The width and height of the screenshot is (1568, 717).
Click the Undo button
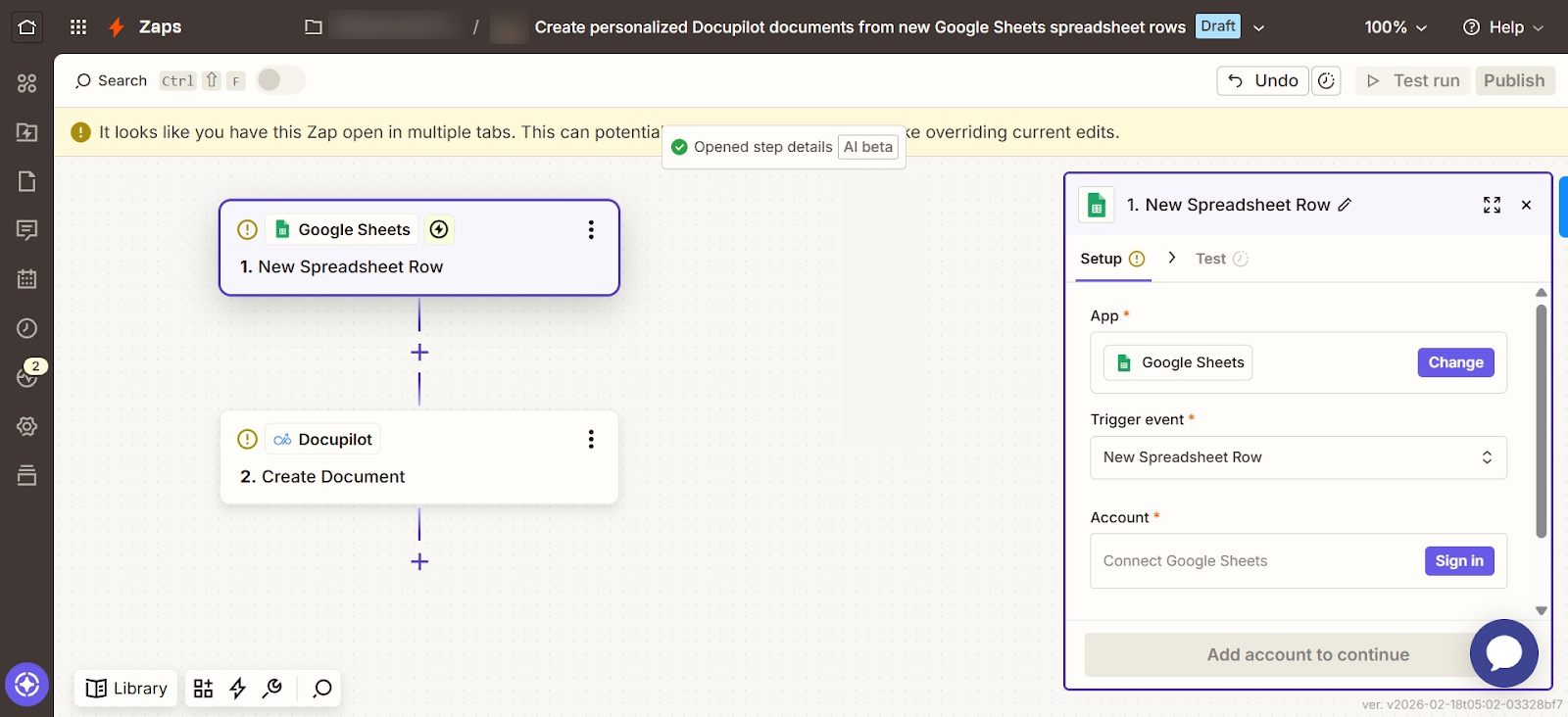(x=1262, y=80)
